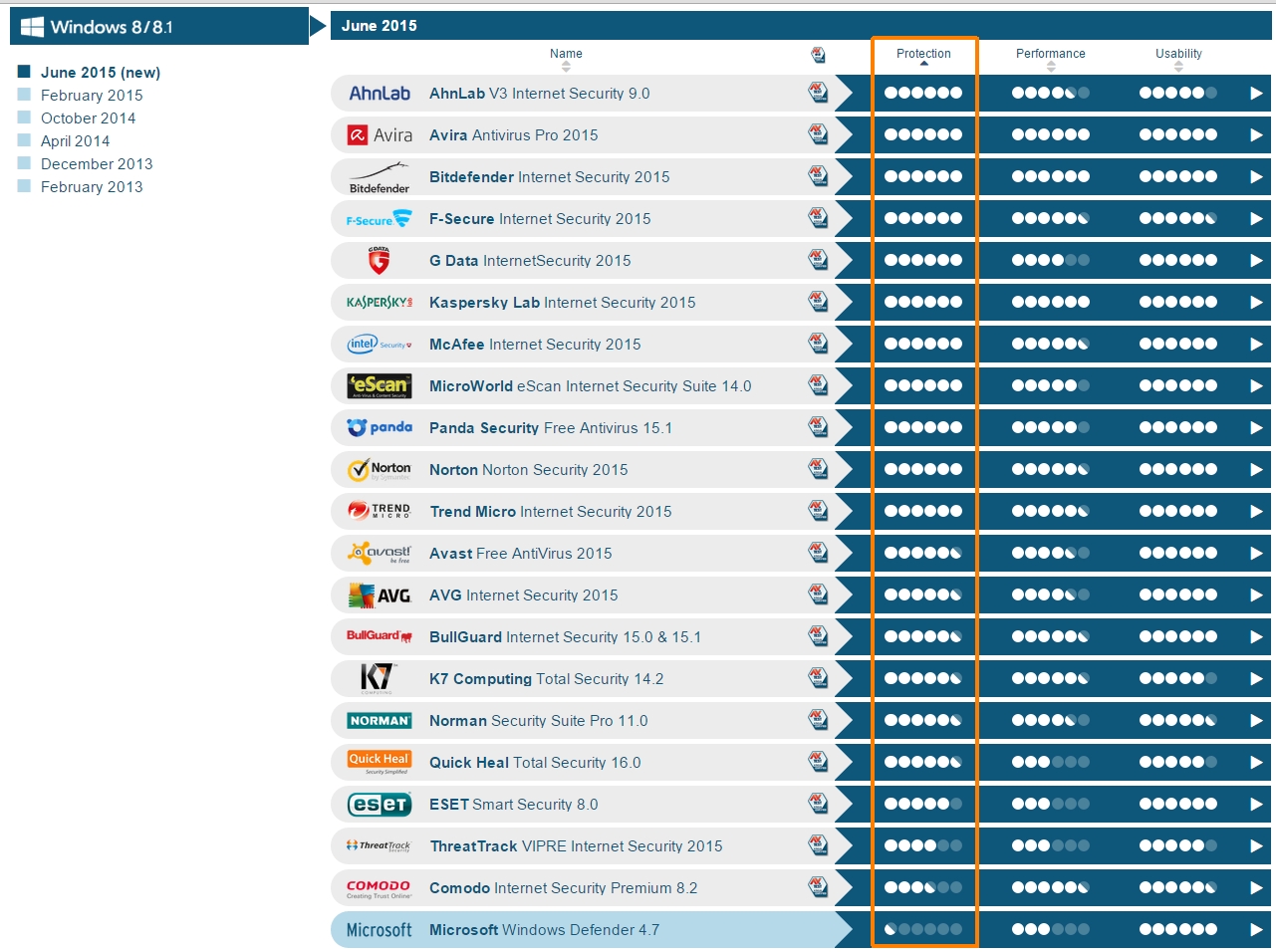Click the McAfee Internet Security 2015 link
This screenshot has height=952, width=1276.
point(535,344)
